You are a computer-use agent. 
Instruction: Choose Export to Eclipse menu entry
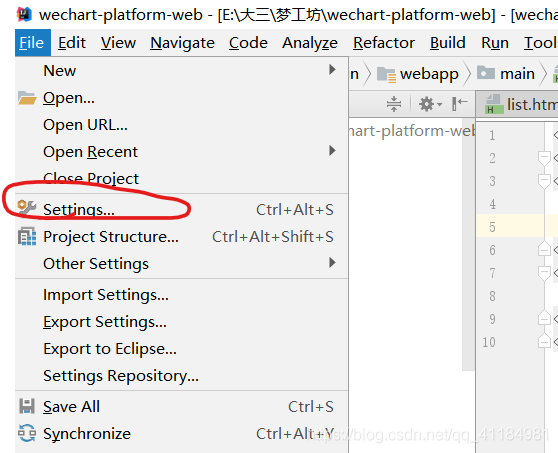pyautogui.click(x=110, y=349)
